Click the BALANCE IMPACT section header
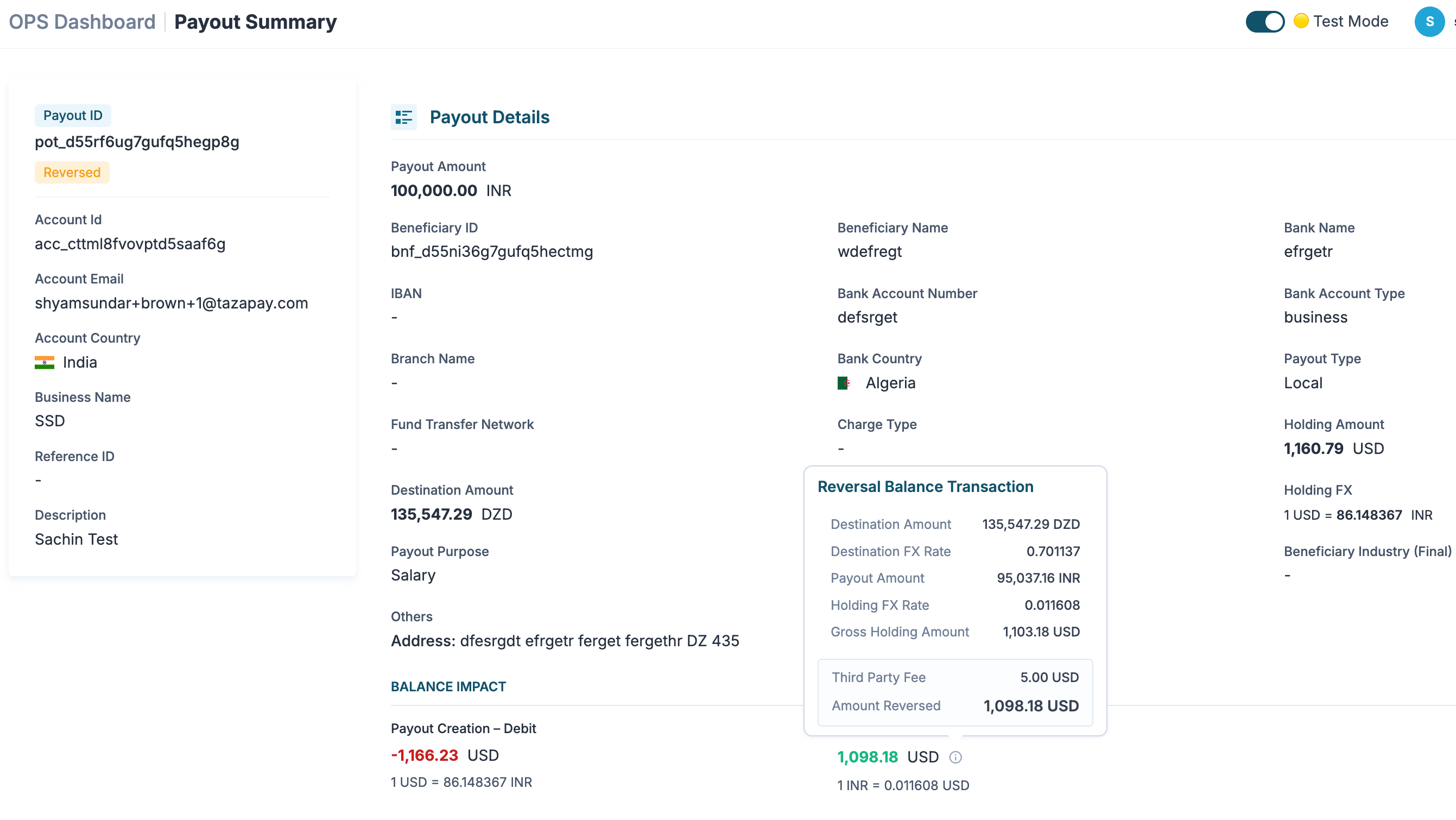The image size is (1456, 820). point(448,686)
